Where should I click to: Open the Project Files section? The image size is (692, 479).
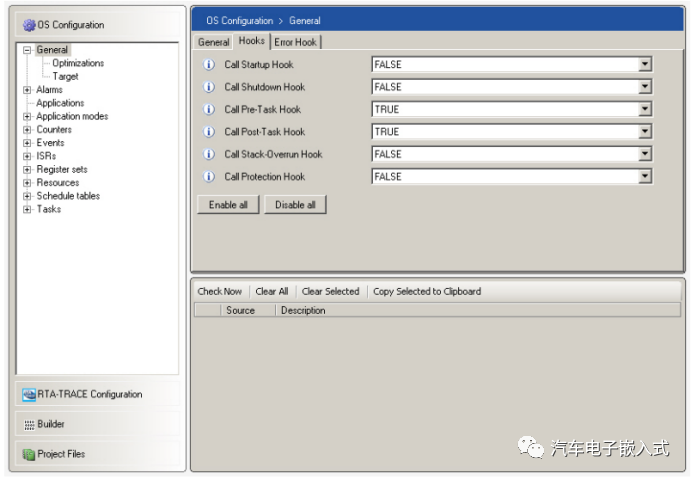pyautogui.click(x=98, y=454)
